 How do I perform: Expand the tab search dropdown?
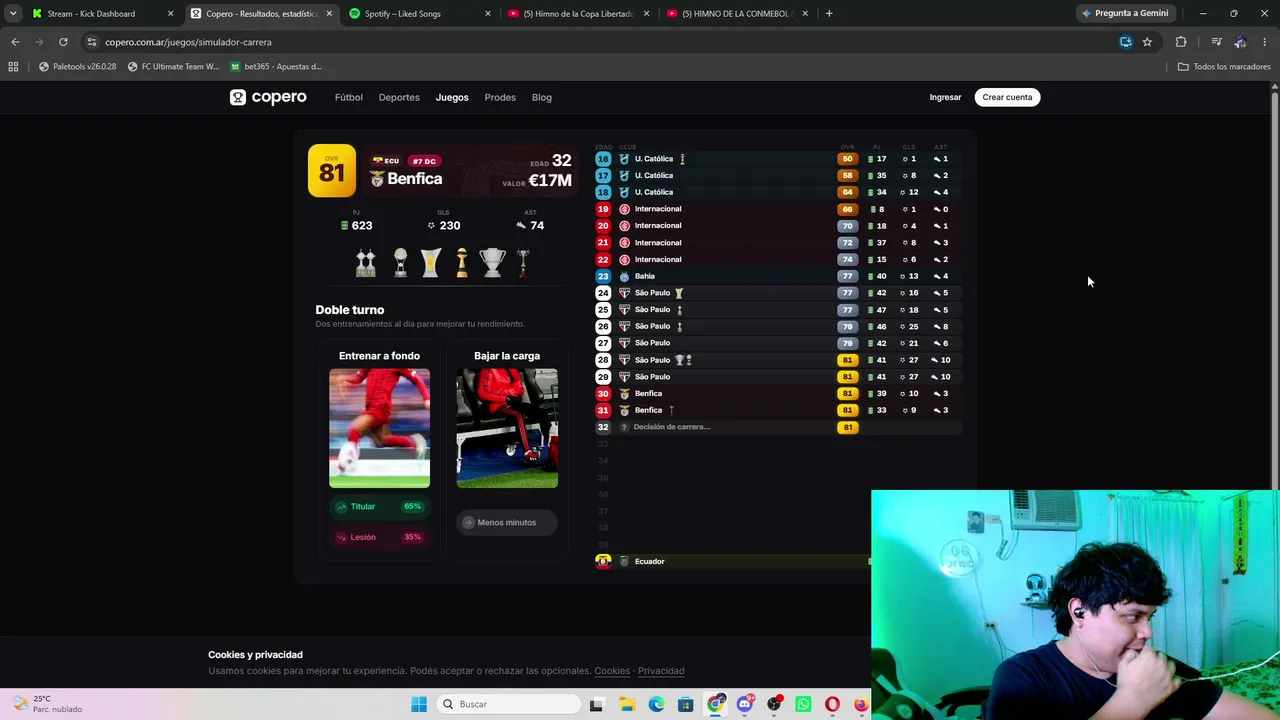coord(12,14)
